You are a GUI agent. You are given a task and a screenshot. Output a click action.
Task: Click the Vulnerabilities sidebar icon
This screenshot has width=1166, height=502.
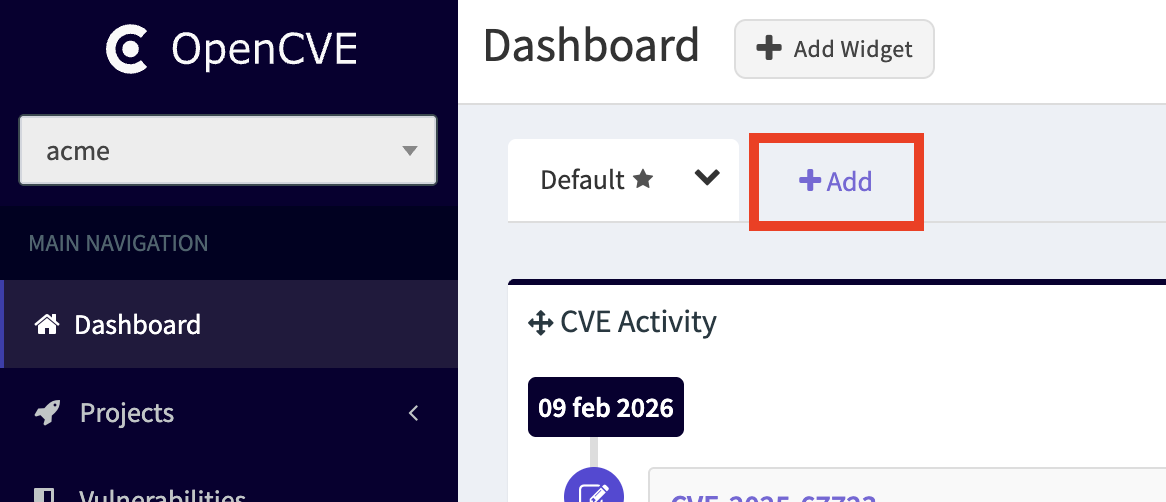(x=44, y=495)
